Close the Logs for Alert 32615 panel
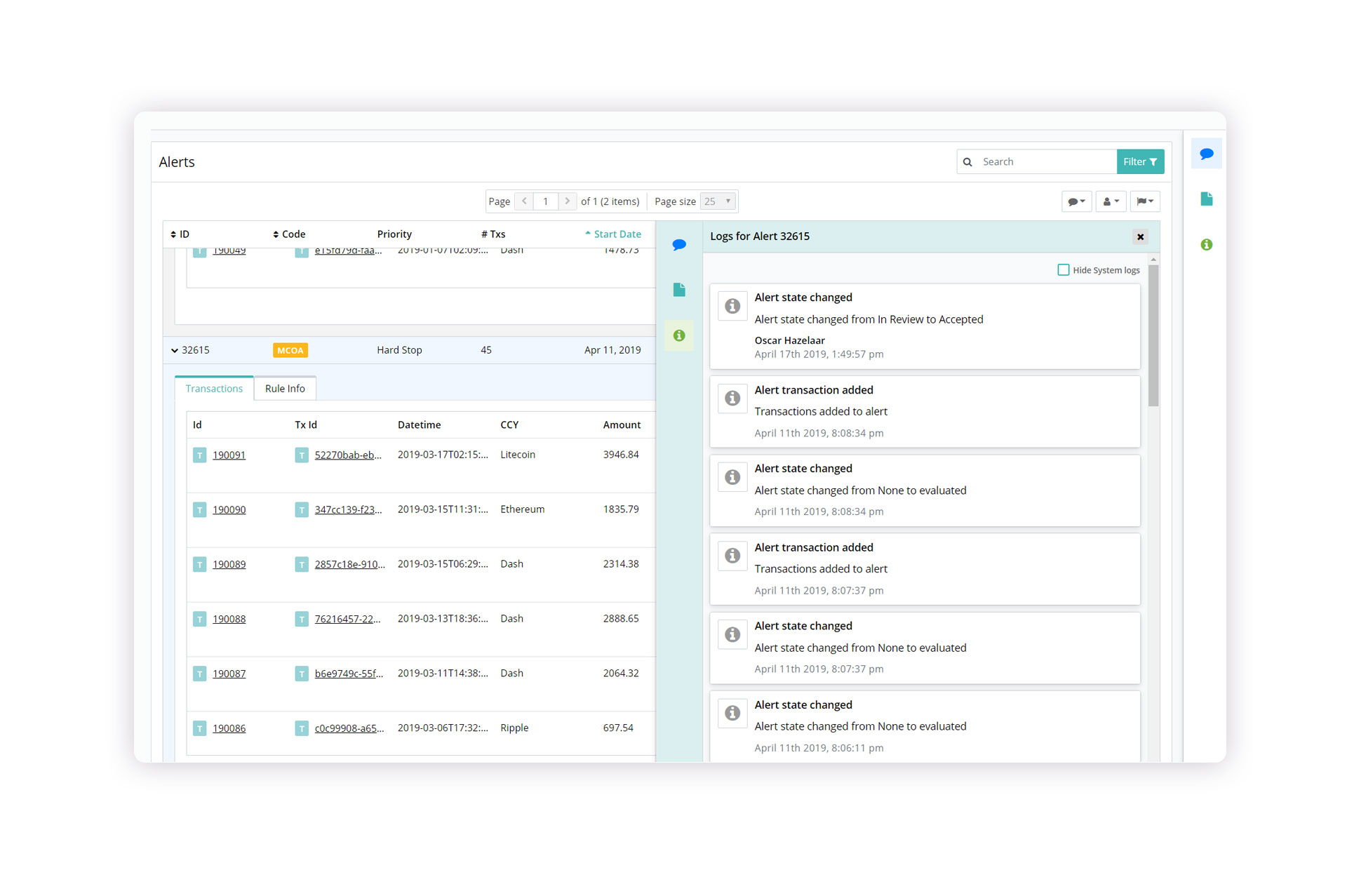1347x896 pixels. point(1140,237)
